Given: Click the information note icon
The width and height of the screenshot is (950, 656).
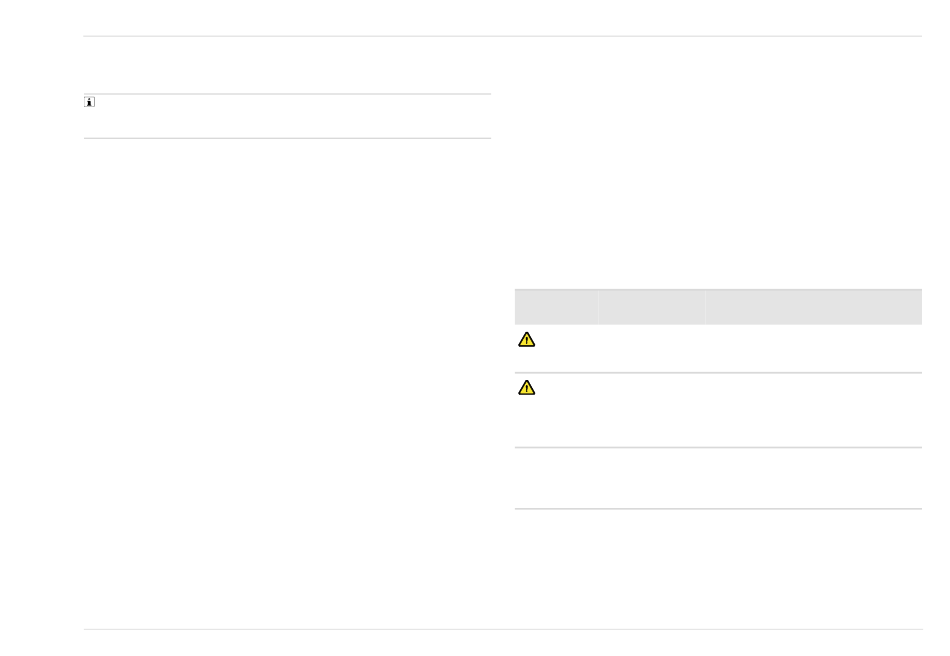Looking at the screenshot, I should tap(90, 102).
